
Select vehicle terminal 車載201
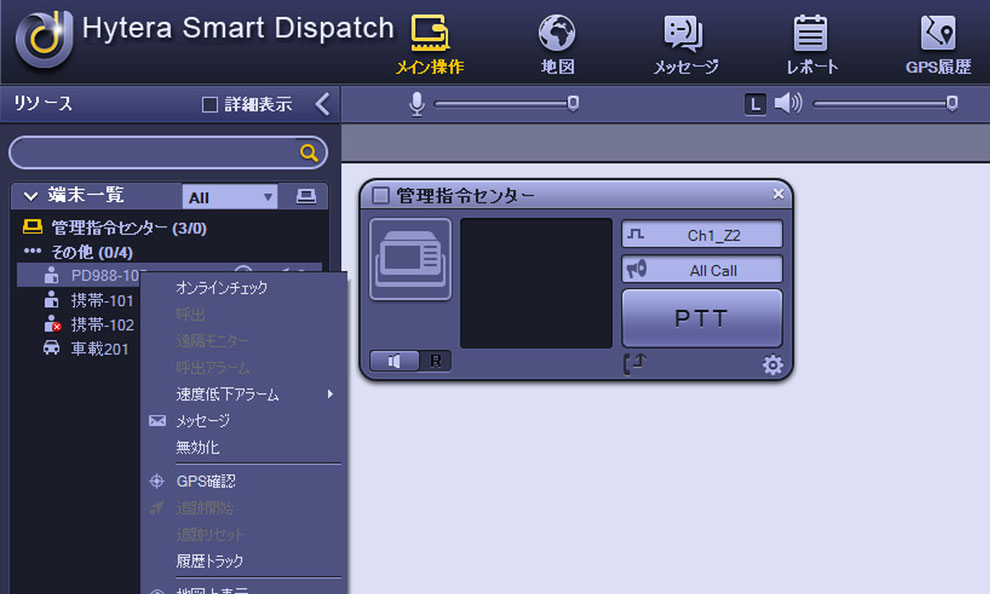tap(99, 348)
